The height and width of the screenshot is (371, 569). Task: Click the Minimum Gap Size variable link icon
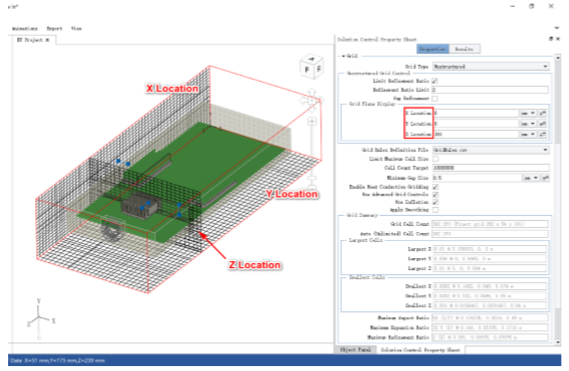pos(545,178)
